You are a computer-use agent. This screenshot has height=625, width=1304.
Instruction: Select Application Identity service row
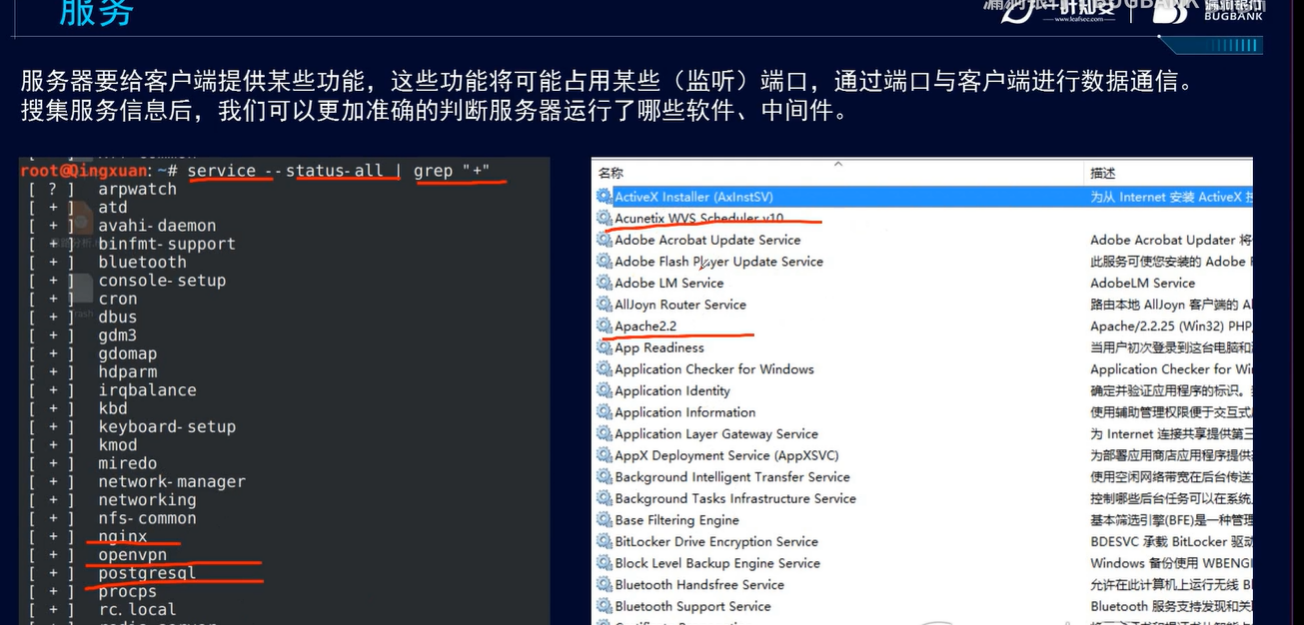click(x=922, y=391)
